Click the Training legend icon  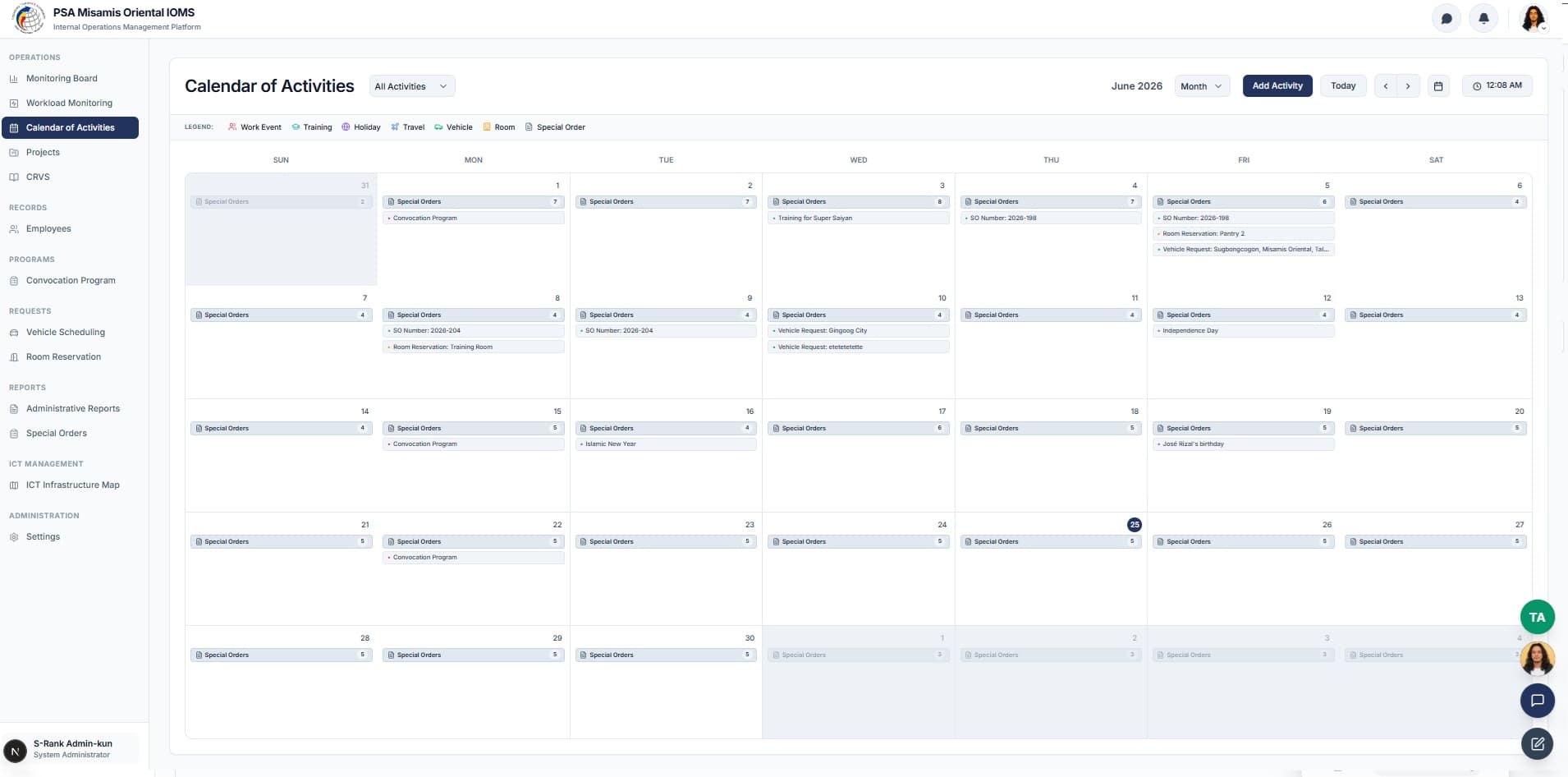(296, 127)
